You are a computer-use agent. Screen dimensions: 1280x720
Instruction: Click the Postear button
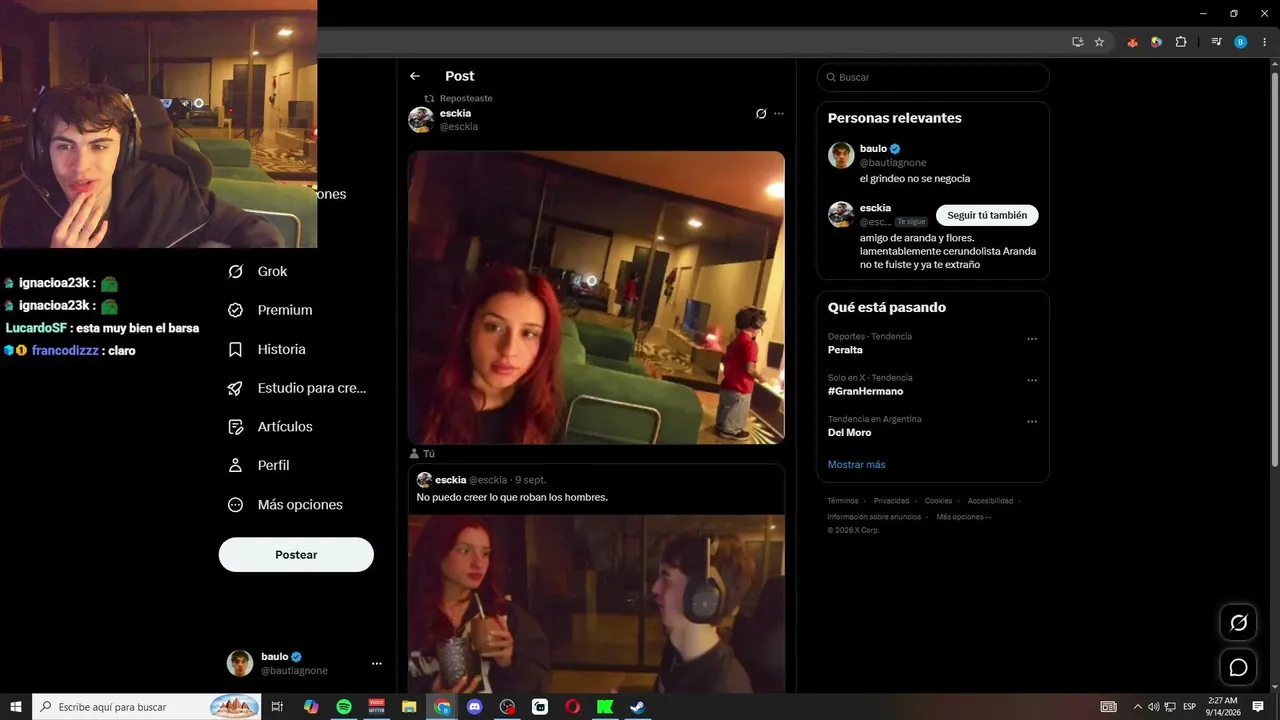click(296, 555)
